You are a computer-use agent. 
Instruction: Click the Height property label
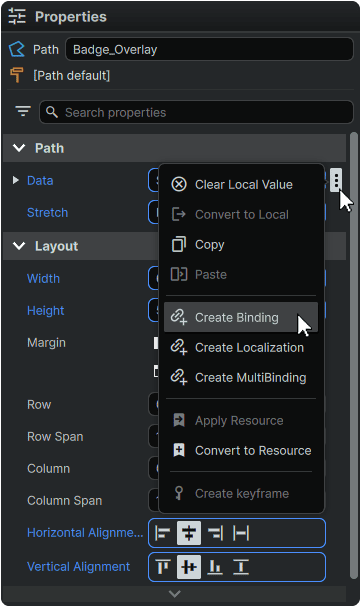pos(46,310)
